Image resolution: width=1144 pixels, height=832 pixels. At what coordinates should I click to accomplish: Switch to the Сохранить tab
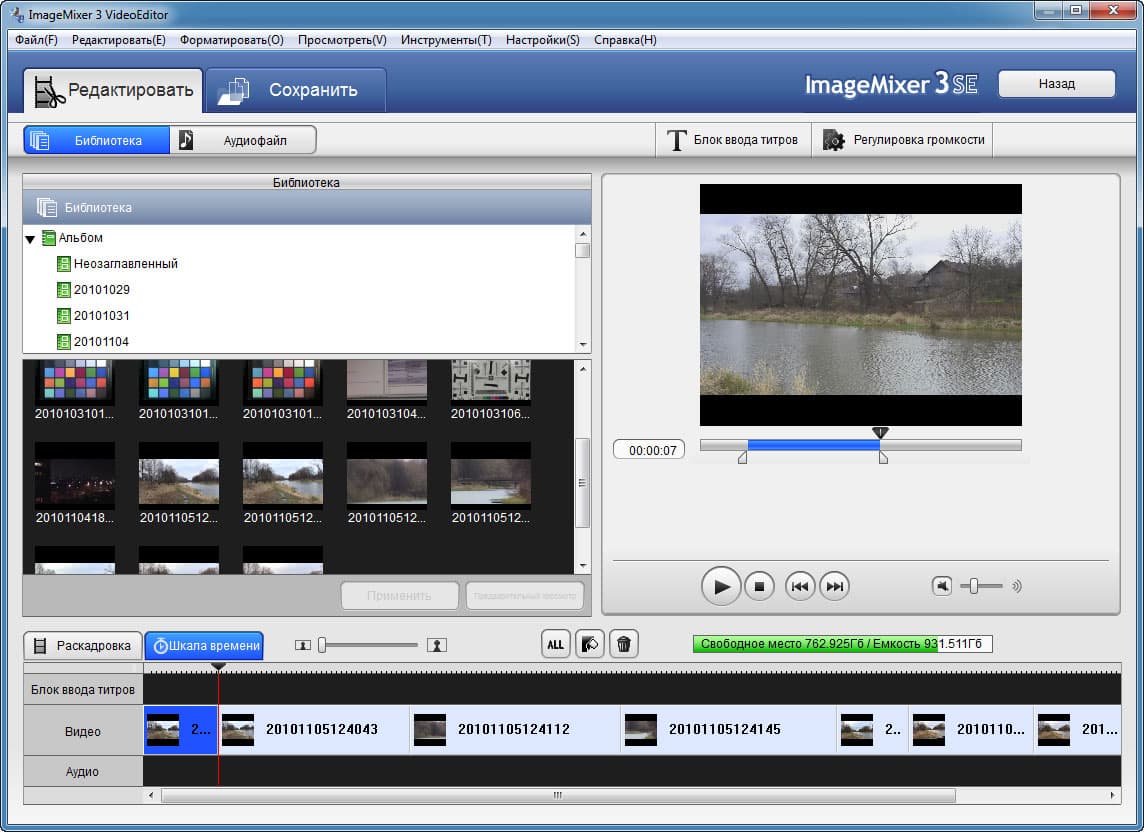[x=296, y=90]
